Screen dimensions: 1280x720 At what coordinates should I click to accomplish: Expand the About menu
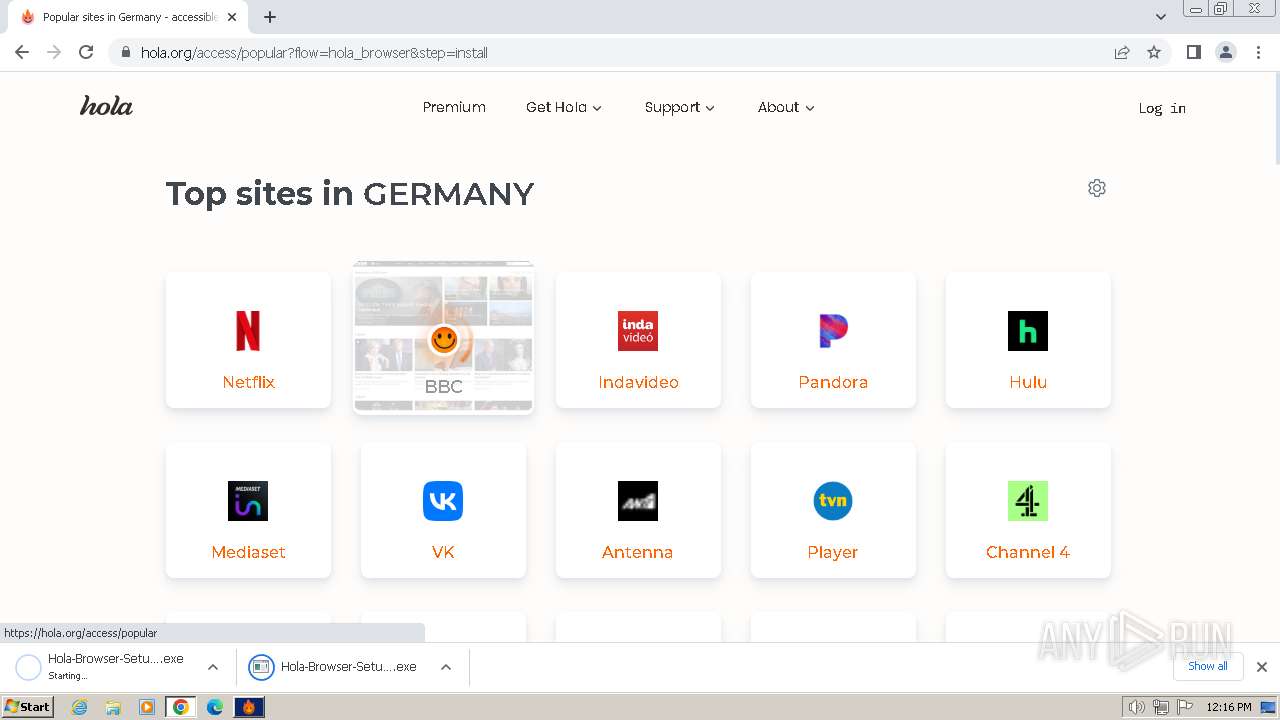(x=786, y=107)
